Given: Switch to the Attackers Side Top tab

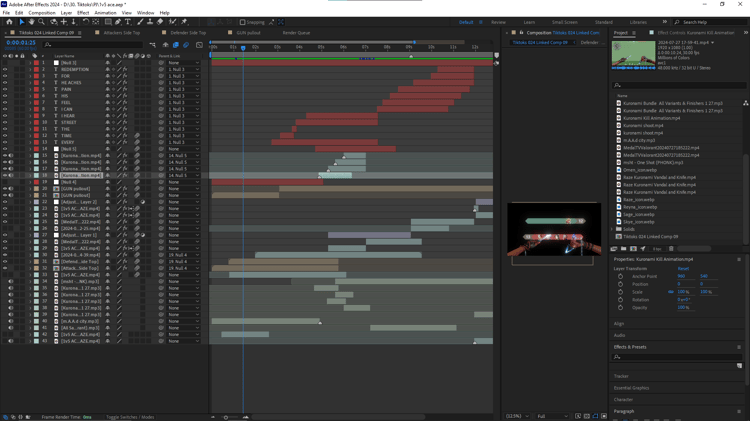Looking at the screenshot, I should point(121,33).
